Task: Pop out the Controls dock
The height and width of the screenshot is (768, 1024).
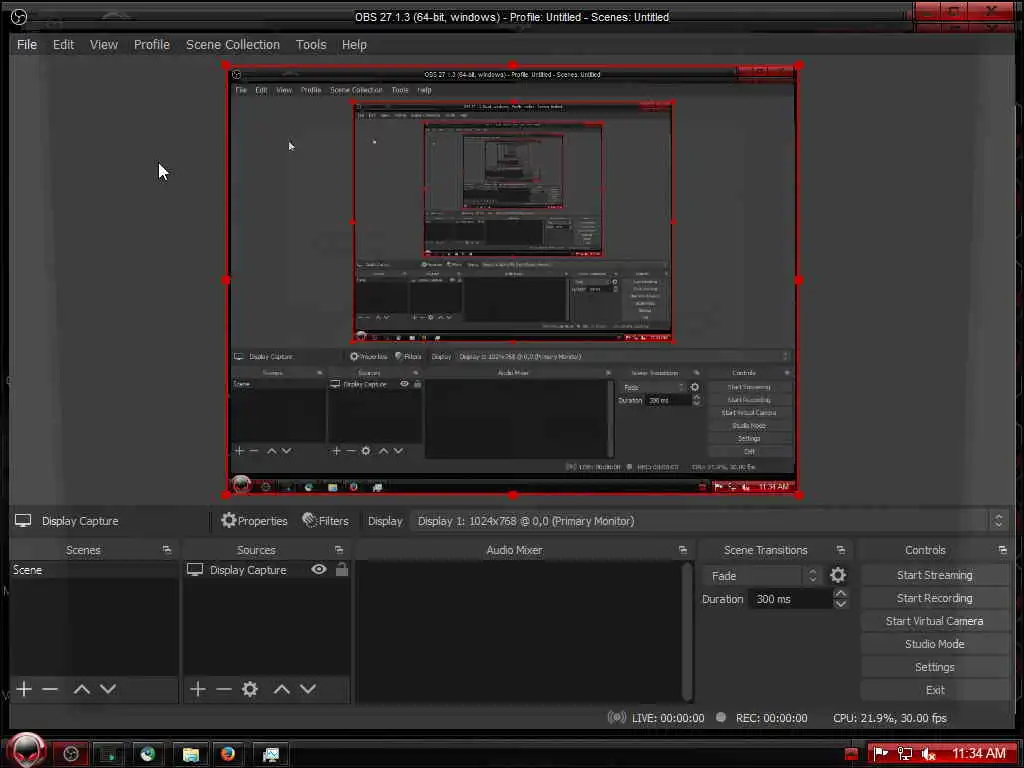Action: pyautogui.click(x=1002, y=550)
